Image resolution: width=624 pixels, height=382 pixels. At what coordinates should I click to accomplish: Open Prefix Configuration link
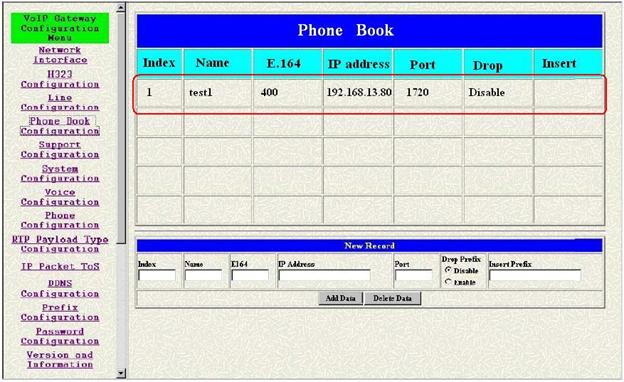(x=60, y=312)
